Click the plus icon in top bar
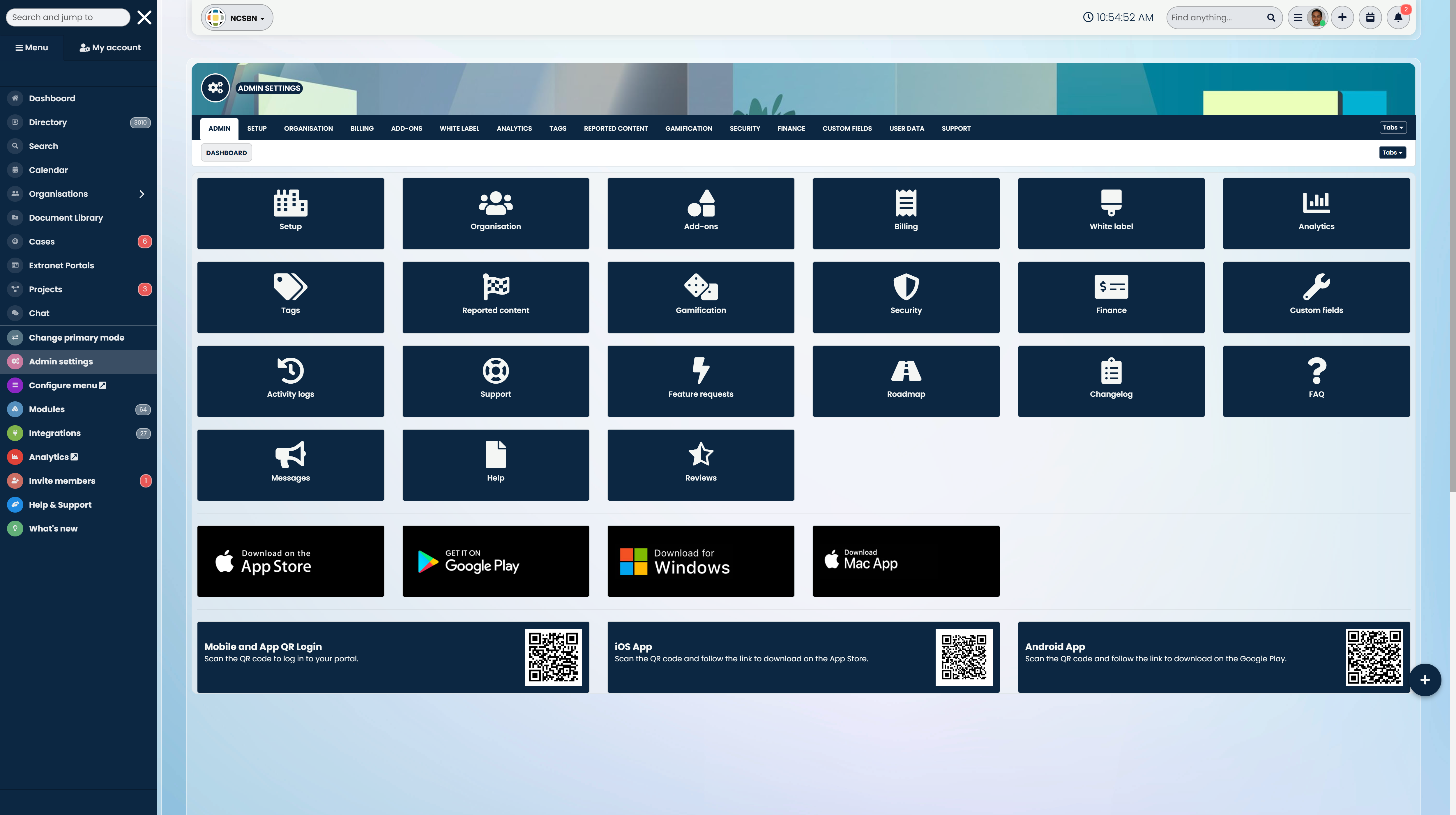 tap(1342, 17)
